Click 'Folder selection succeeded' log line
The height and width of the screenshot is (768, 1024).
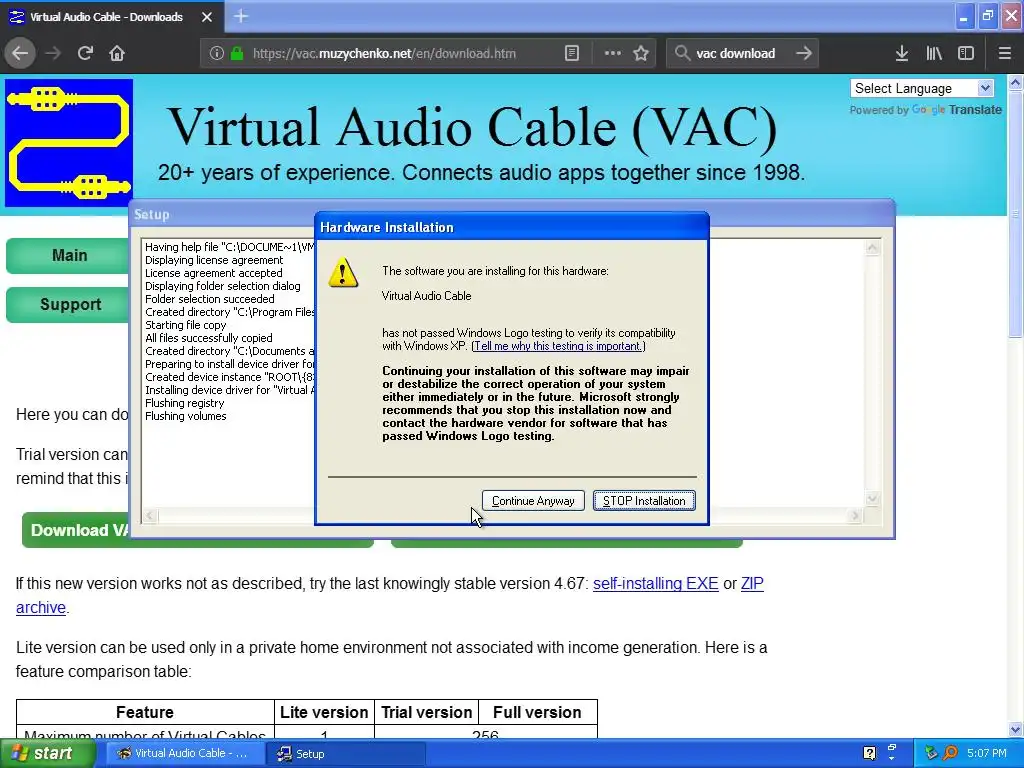tap(210, 299)
